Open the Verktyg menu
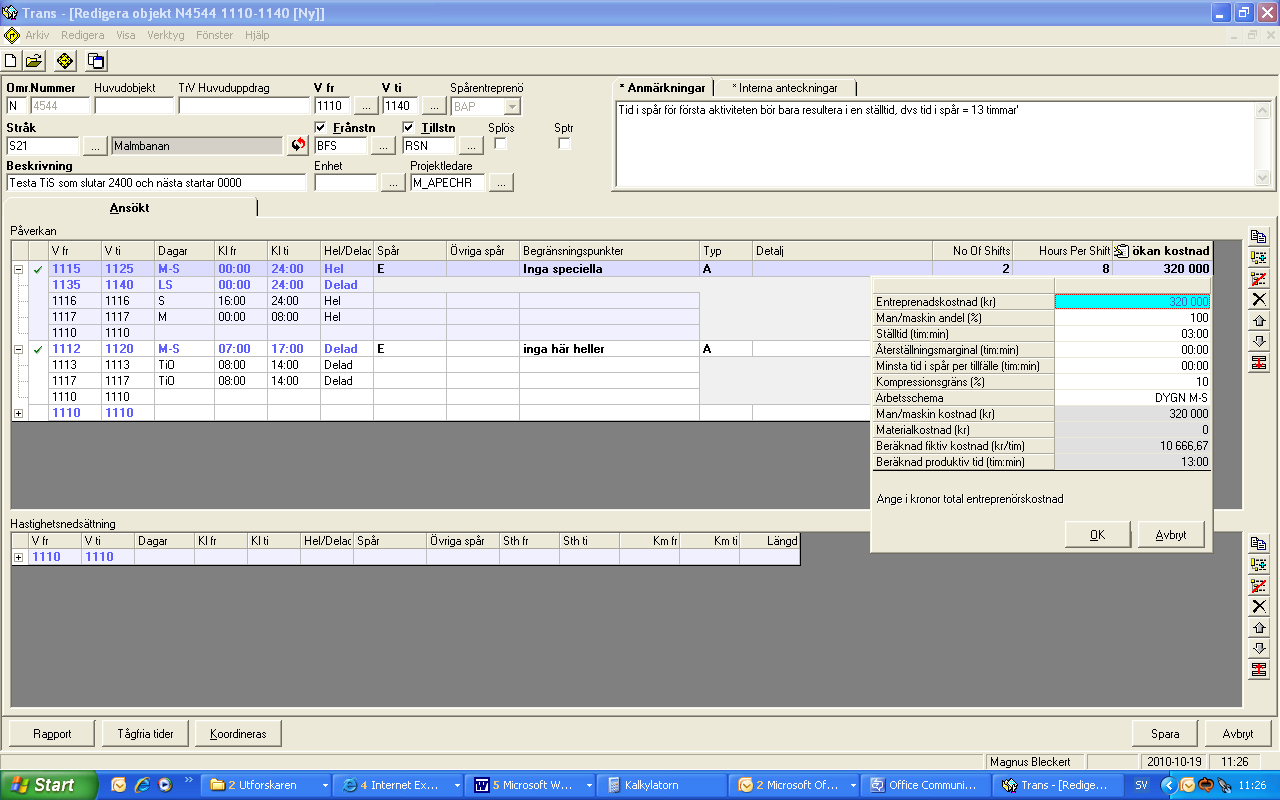 pos(166,35)
